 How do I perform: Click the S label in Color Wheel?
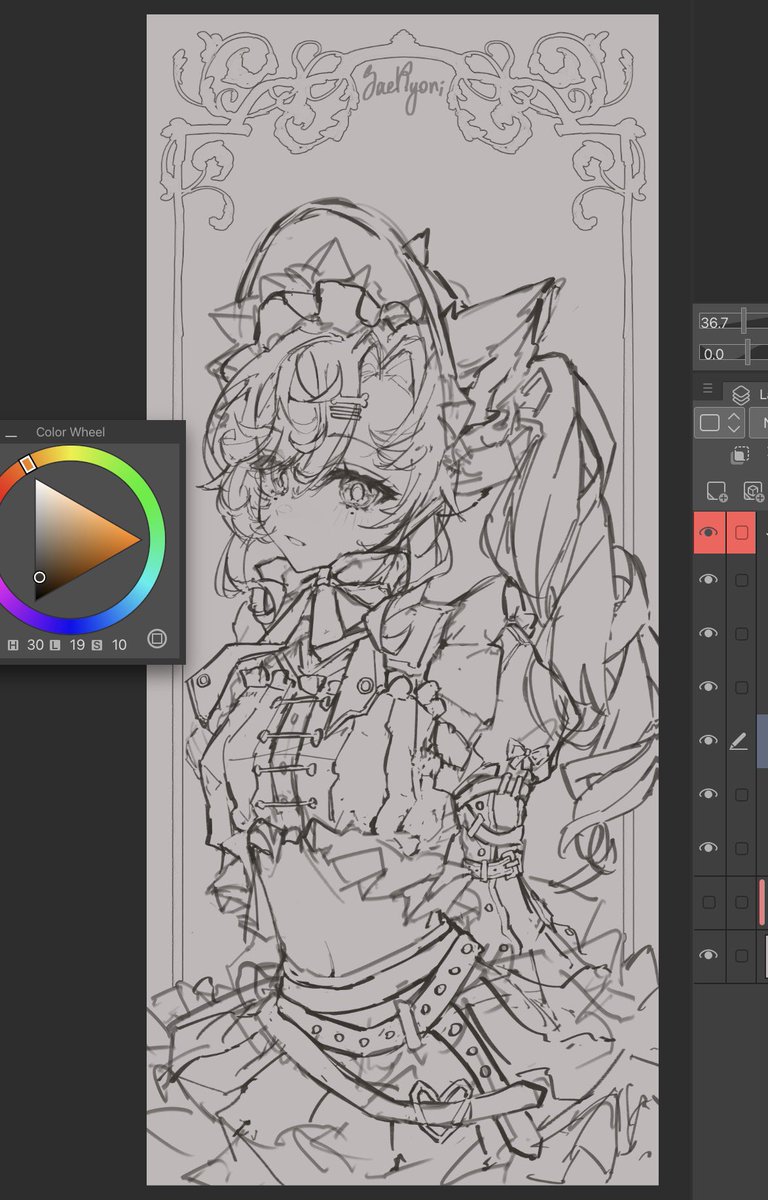[97, 645]
